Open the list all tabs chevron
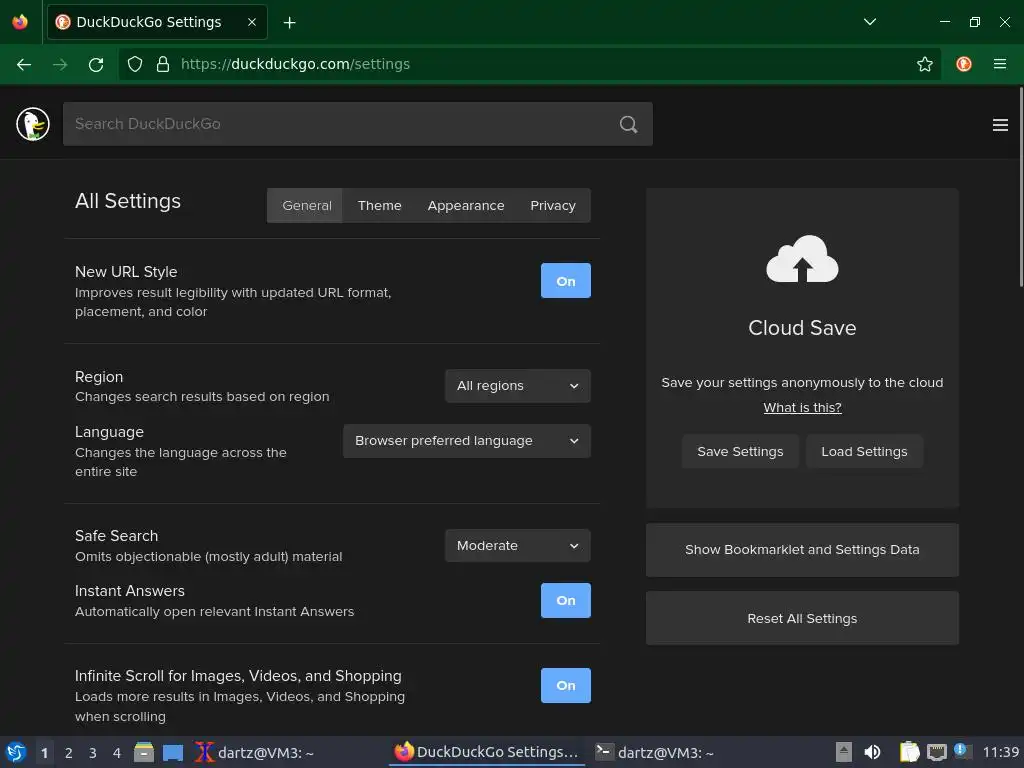This screenshot has width=1024, height=768. (x=870, y=22)
